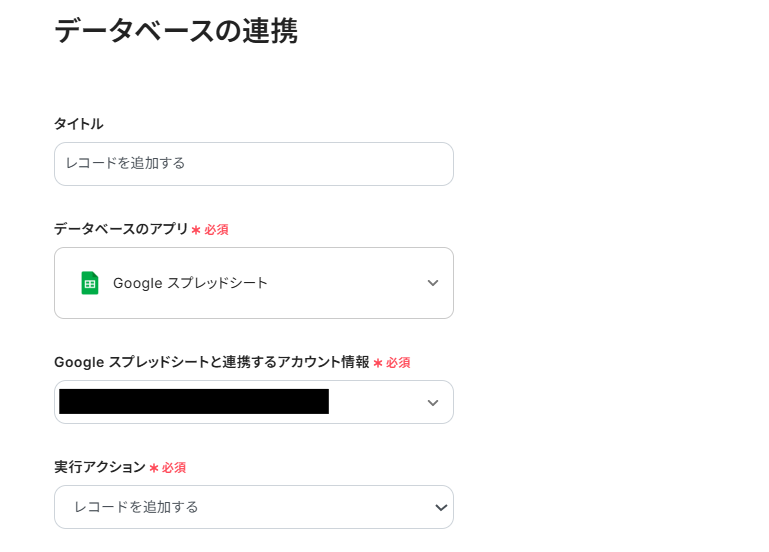Open the account info dropdown chevron

[432, 403]
